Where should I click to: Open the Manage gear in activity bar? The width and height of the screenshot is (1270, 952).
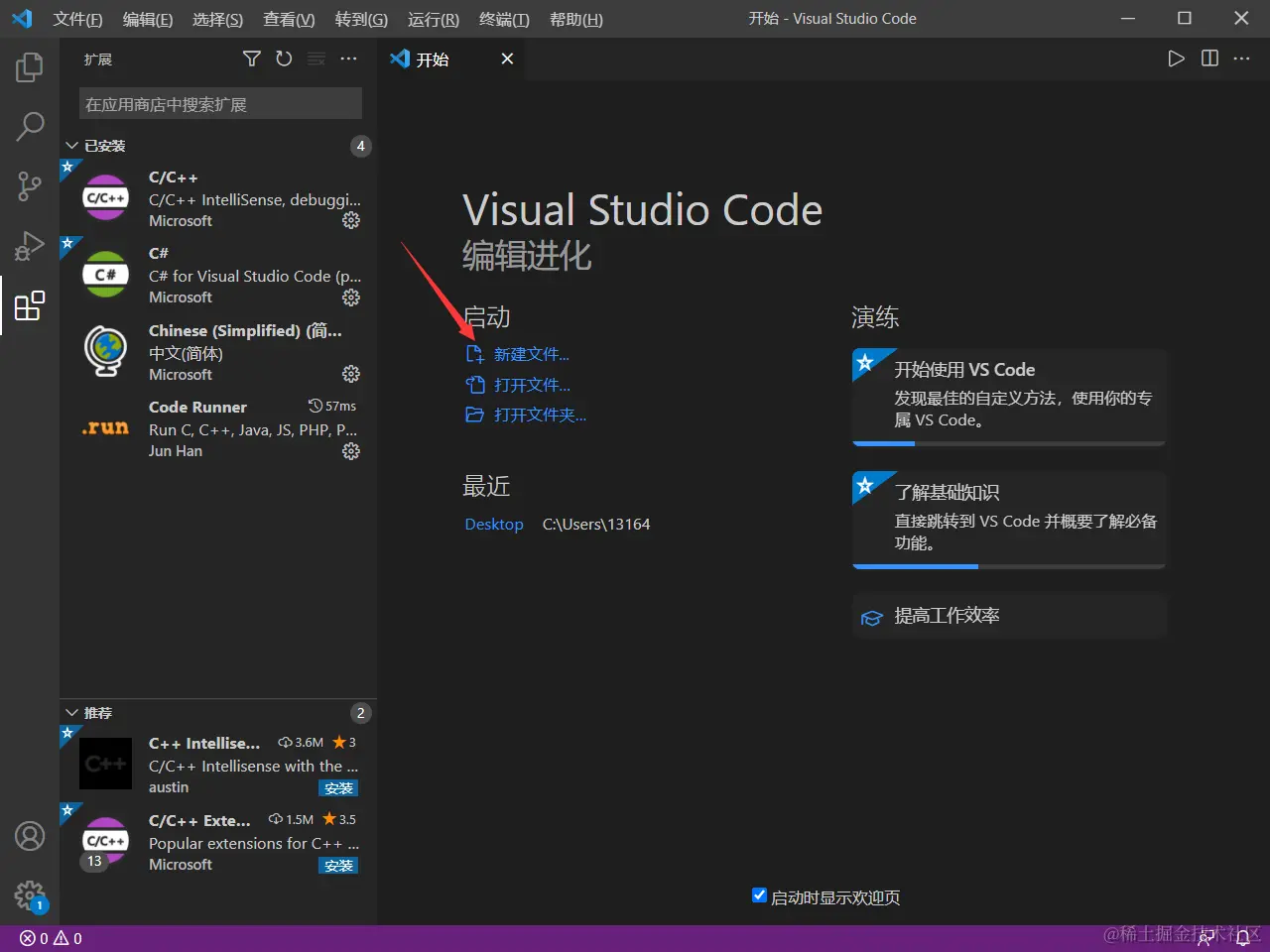pos(30,895)
